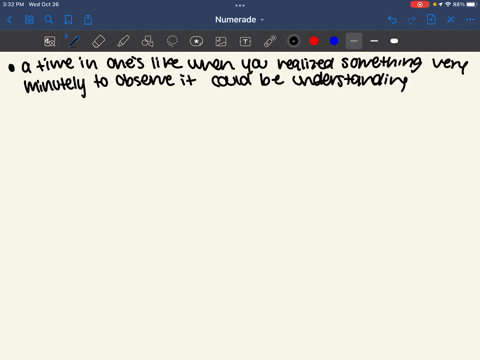Select the Shapes tool
The height and width of the screenshot is (360, 480).
click(148, 41)
